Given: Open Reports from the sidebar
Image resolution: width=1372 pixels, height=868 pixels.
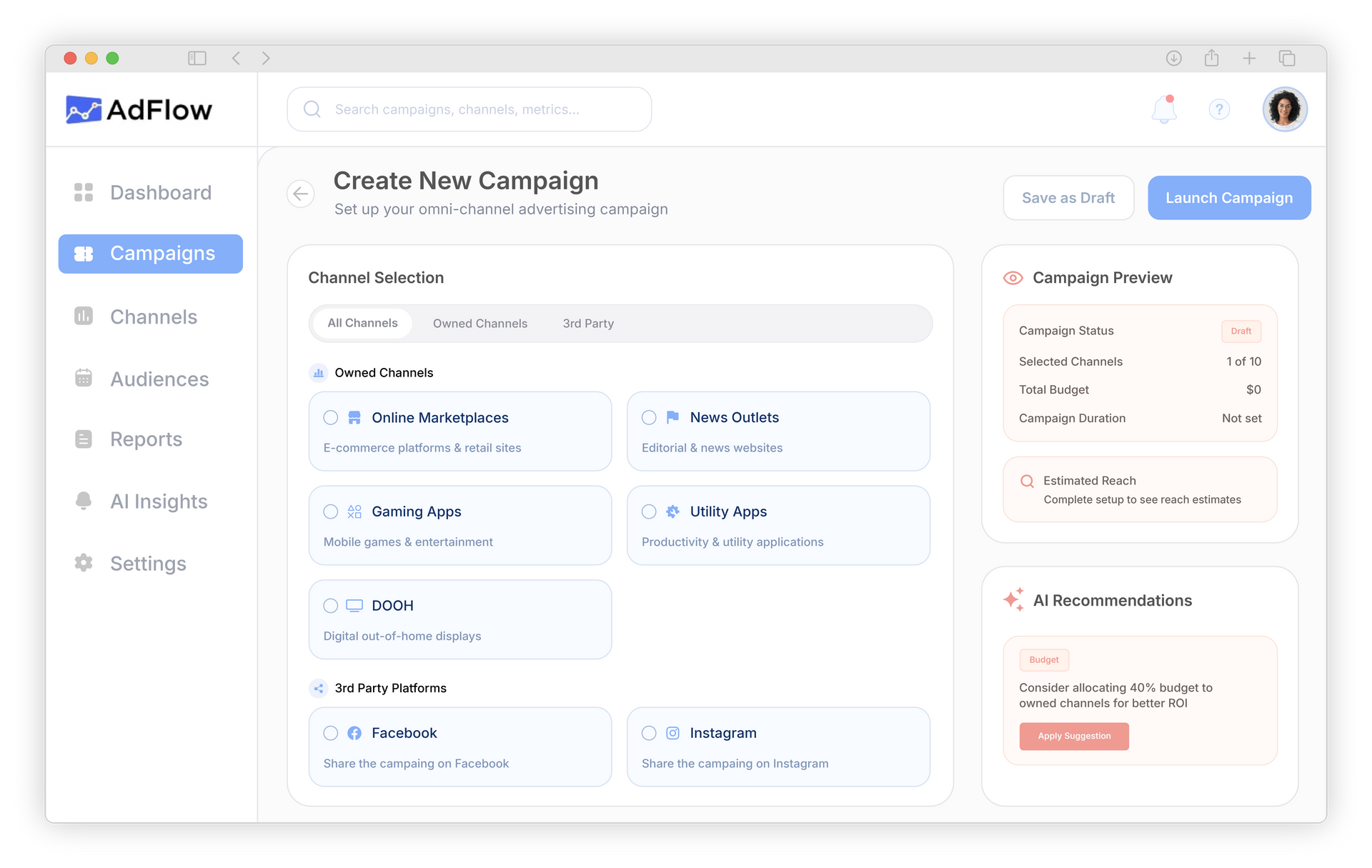Looking at the screenshot, I should pyautogui.click(x=145, y=439).
